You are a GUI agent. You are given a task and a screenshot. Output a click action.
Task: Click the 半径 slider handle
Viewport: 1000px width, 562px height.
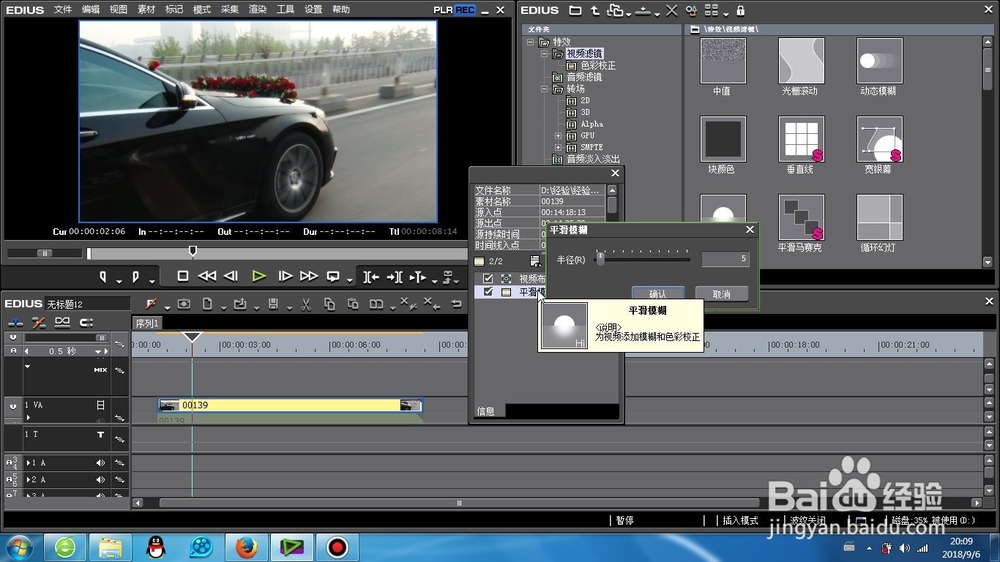600,258
